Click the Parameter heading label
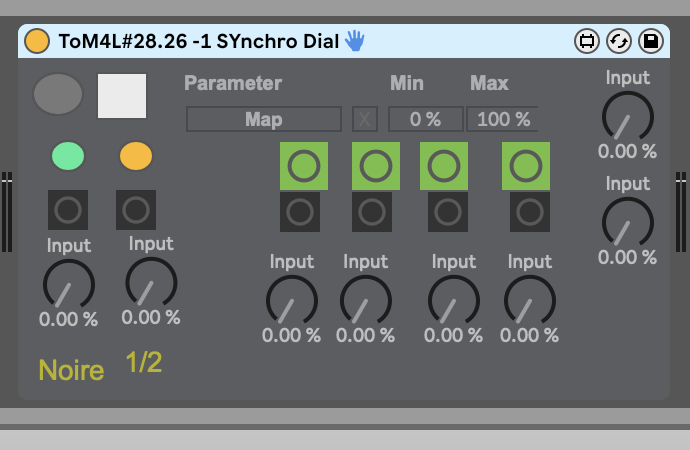The image size is (690, 450). 233,83
